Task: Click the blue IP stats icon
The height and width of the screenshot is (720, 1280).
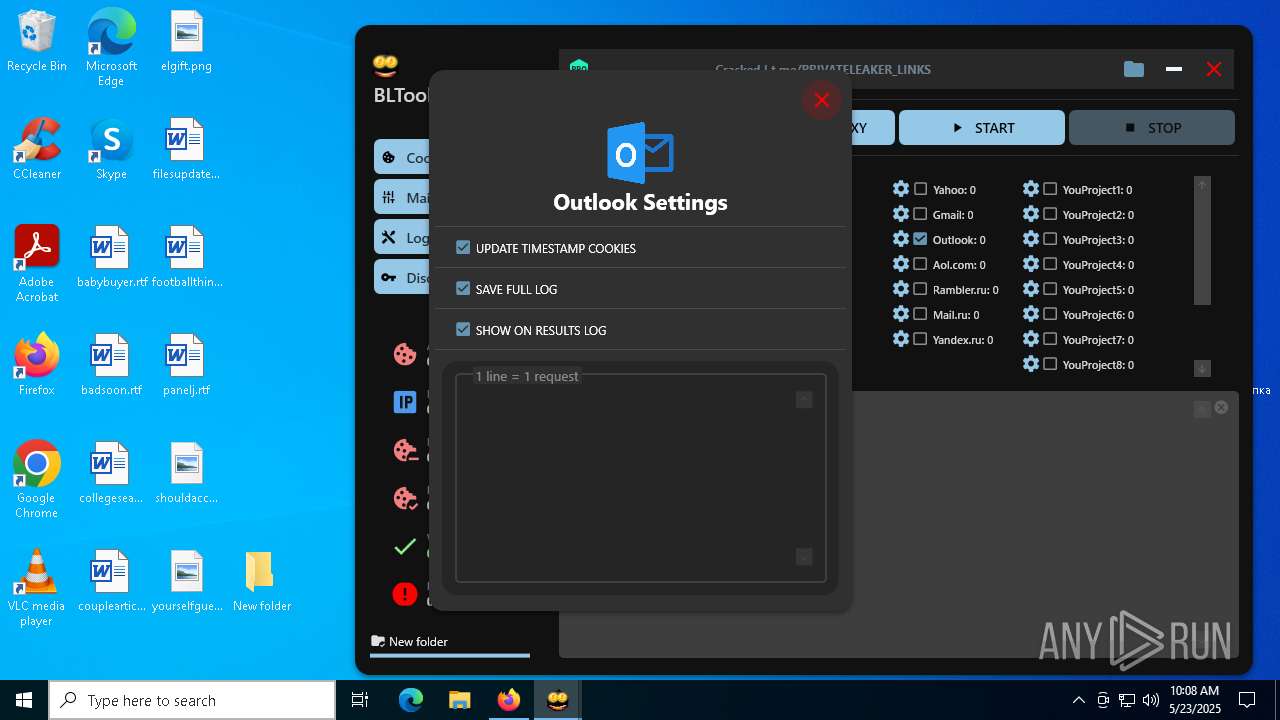Action: click(404, 402)
